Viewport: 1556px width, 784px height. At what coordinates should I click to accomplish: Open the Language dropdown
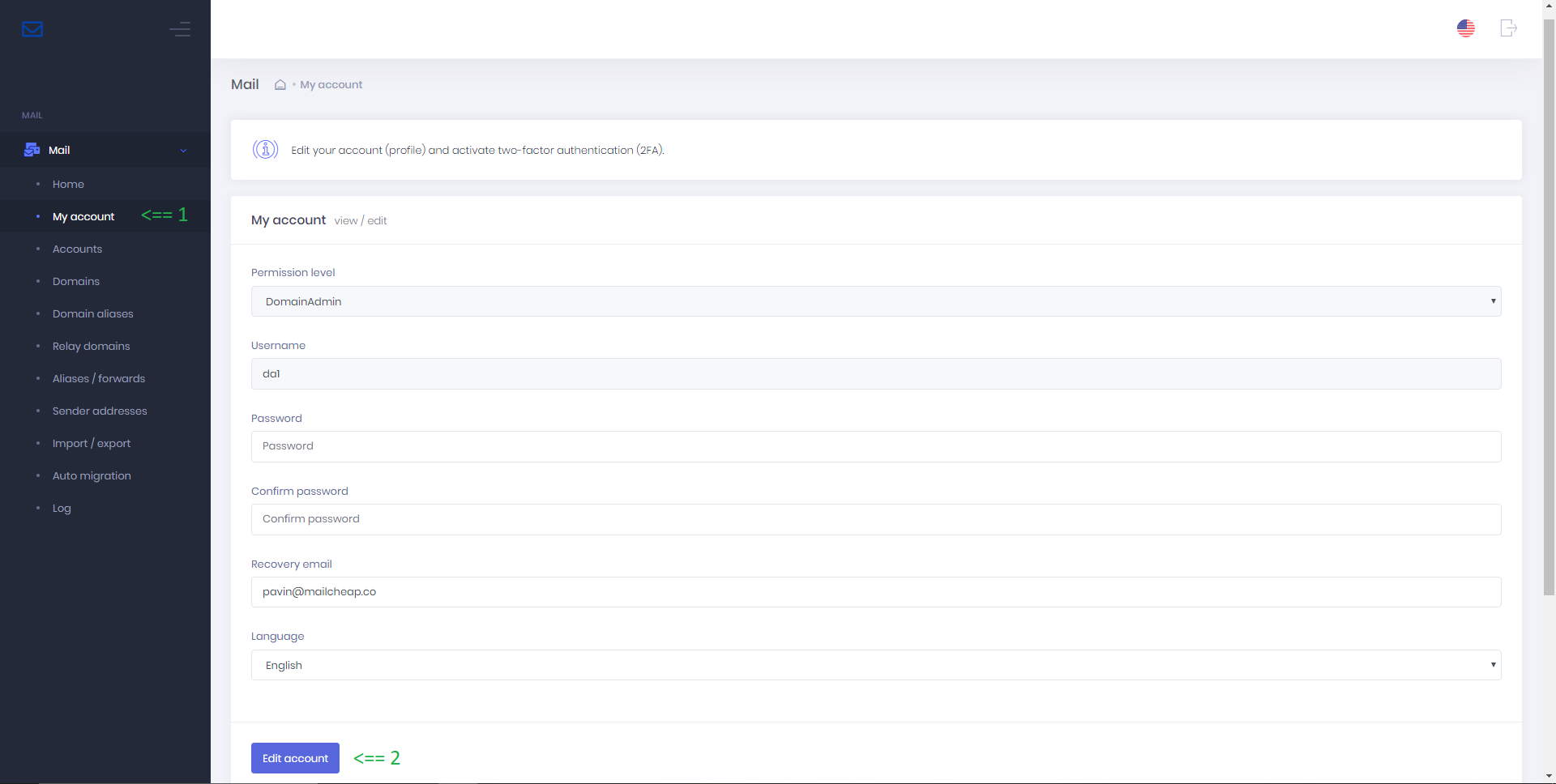pyautogui.click(x=875, y=665)
